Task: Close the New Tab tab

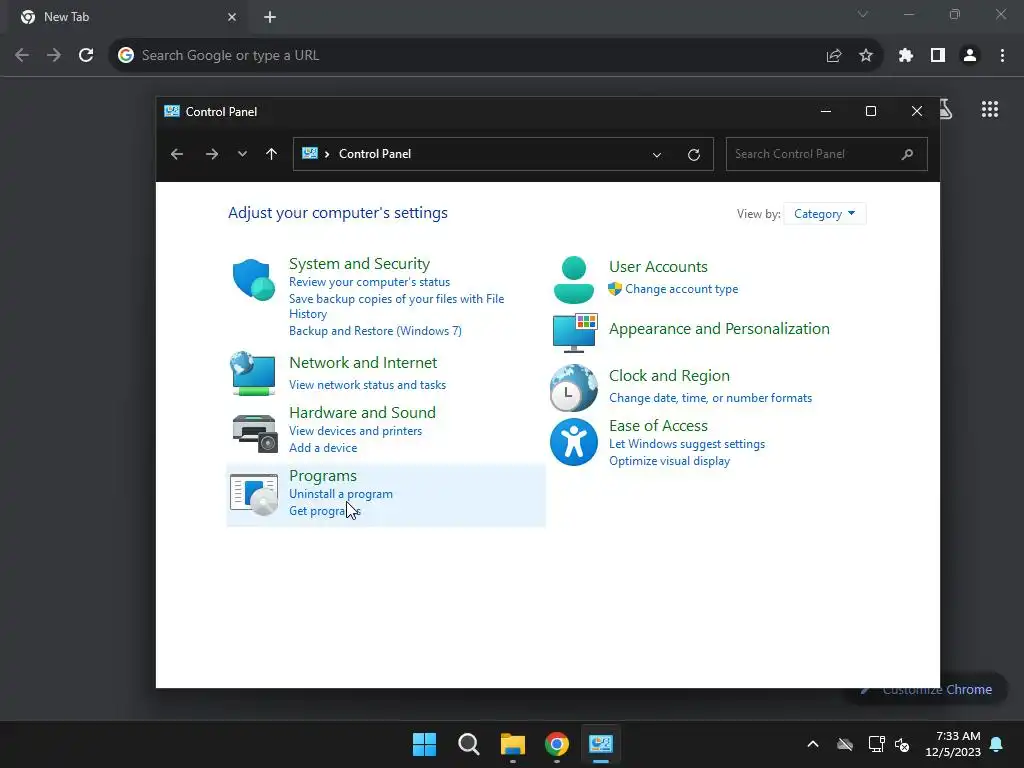Action: [x=232, y=17]
